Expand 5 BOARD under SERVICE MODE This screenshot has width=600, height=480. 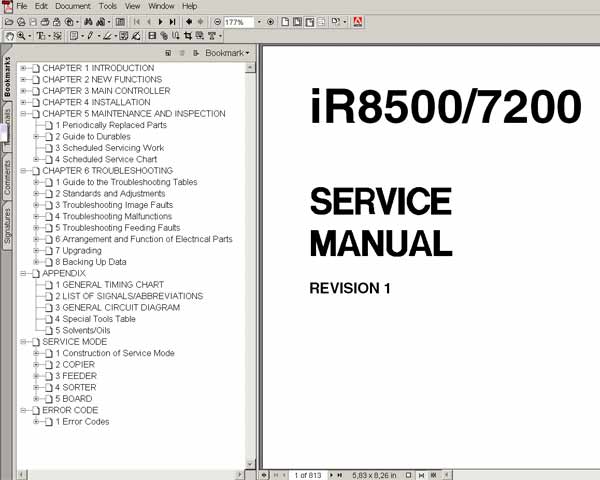click(x=36, y=399)
